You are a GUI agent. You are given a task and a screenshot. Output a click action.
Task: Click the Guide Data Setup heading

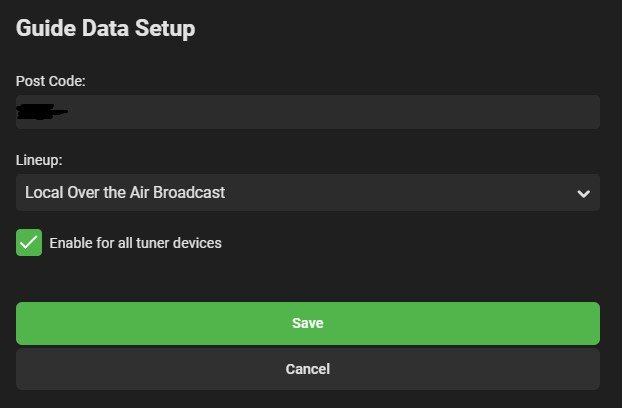pos(105,29)
